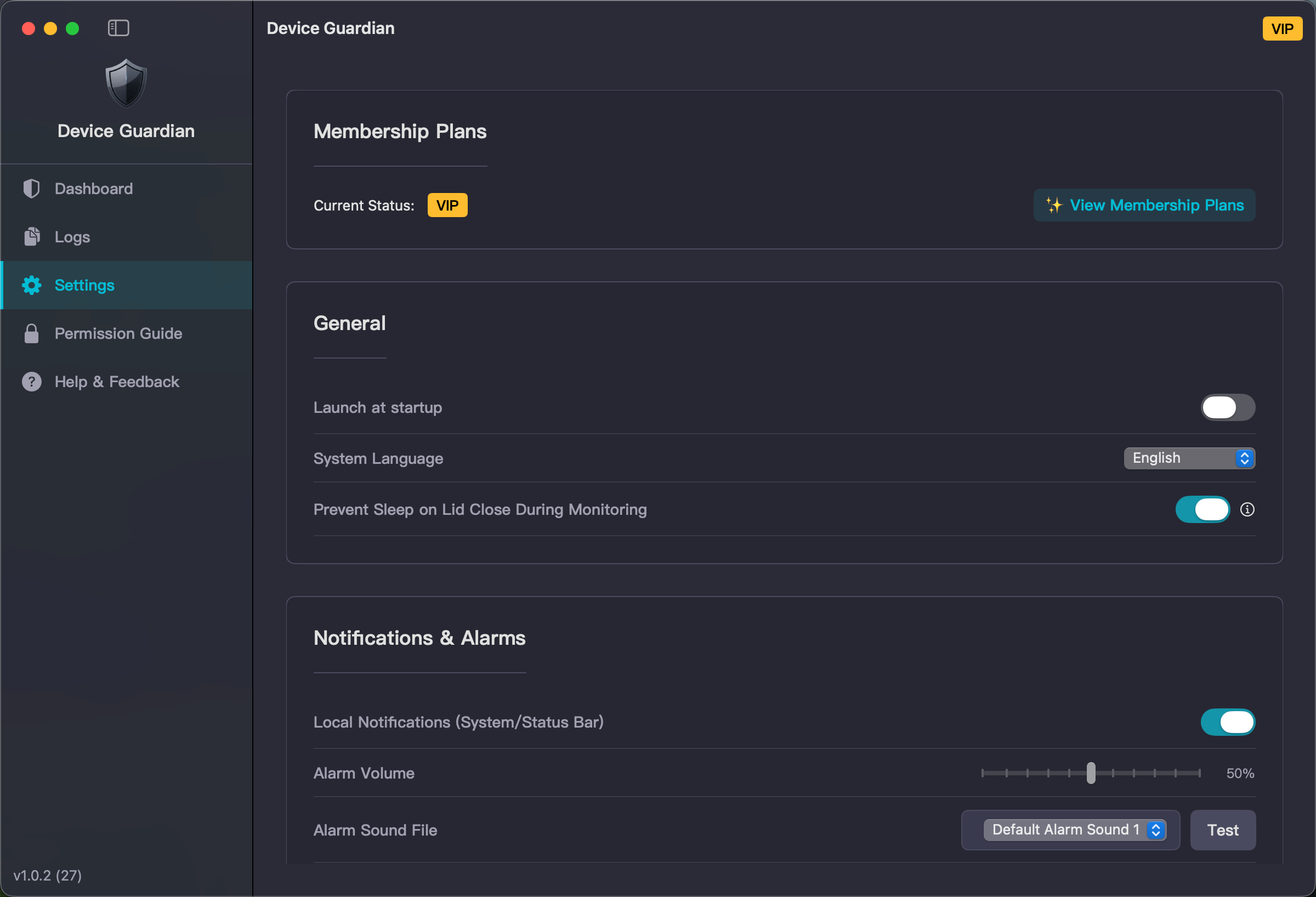Click Device Guardian name under sidebar logo
Viewport: 1316px width, 897px height.
126,131
